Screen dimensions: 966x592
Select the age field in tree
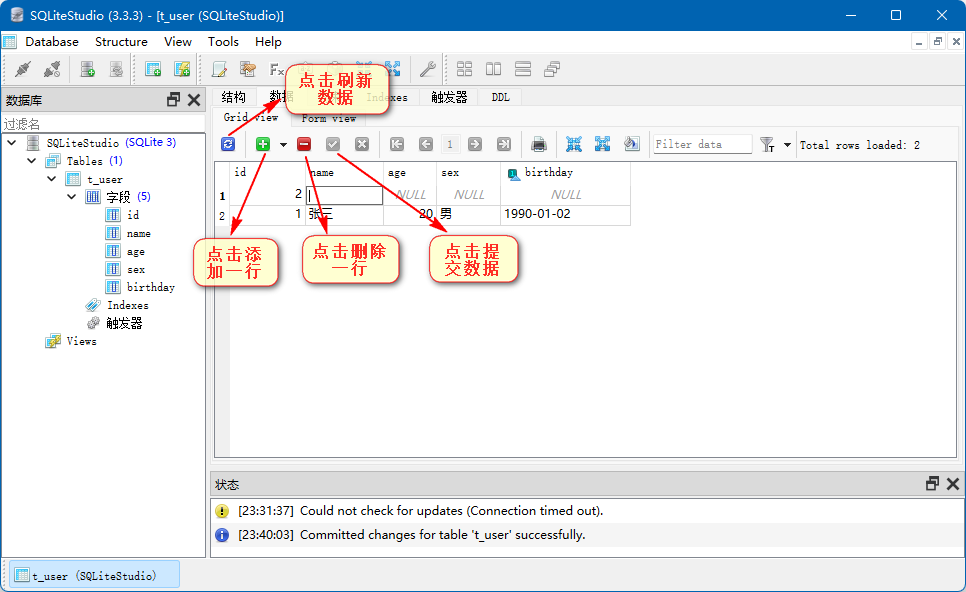click(x=136, y=251)
